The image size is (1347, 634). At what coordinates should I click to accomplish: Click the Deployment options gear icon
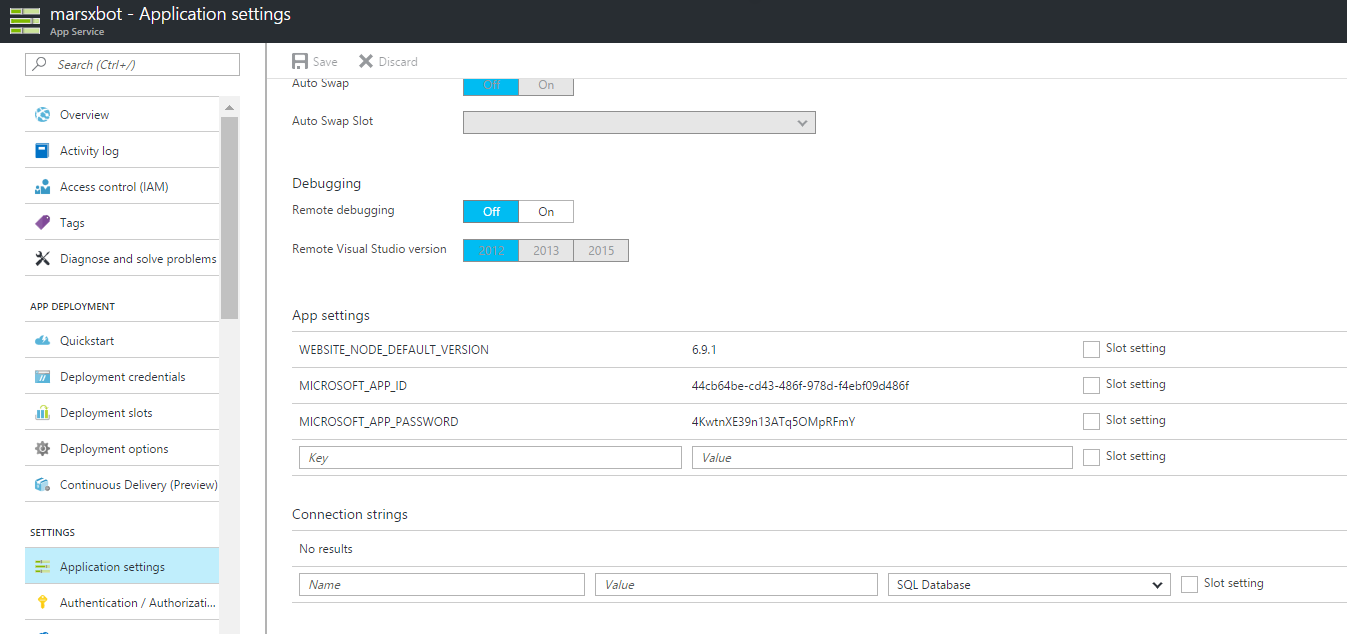tap(42, 449)
